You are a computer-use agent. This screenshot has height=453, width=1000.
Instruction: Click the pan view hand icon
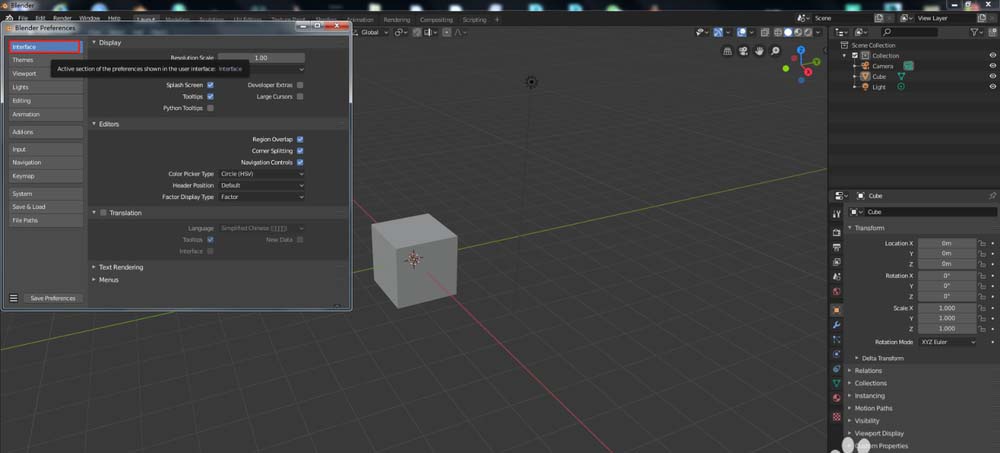tap(759, 51)
